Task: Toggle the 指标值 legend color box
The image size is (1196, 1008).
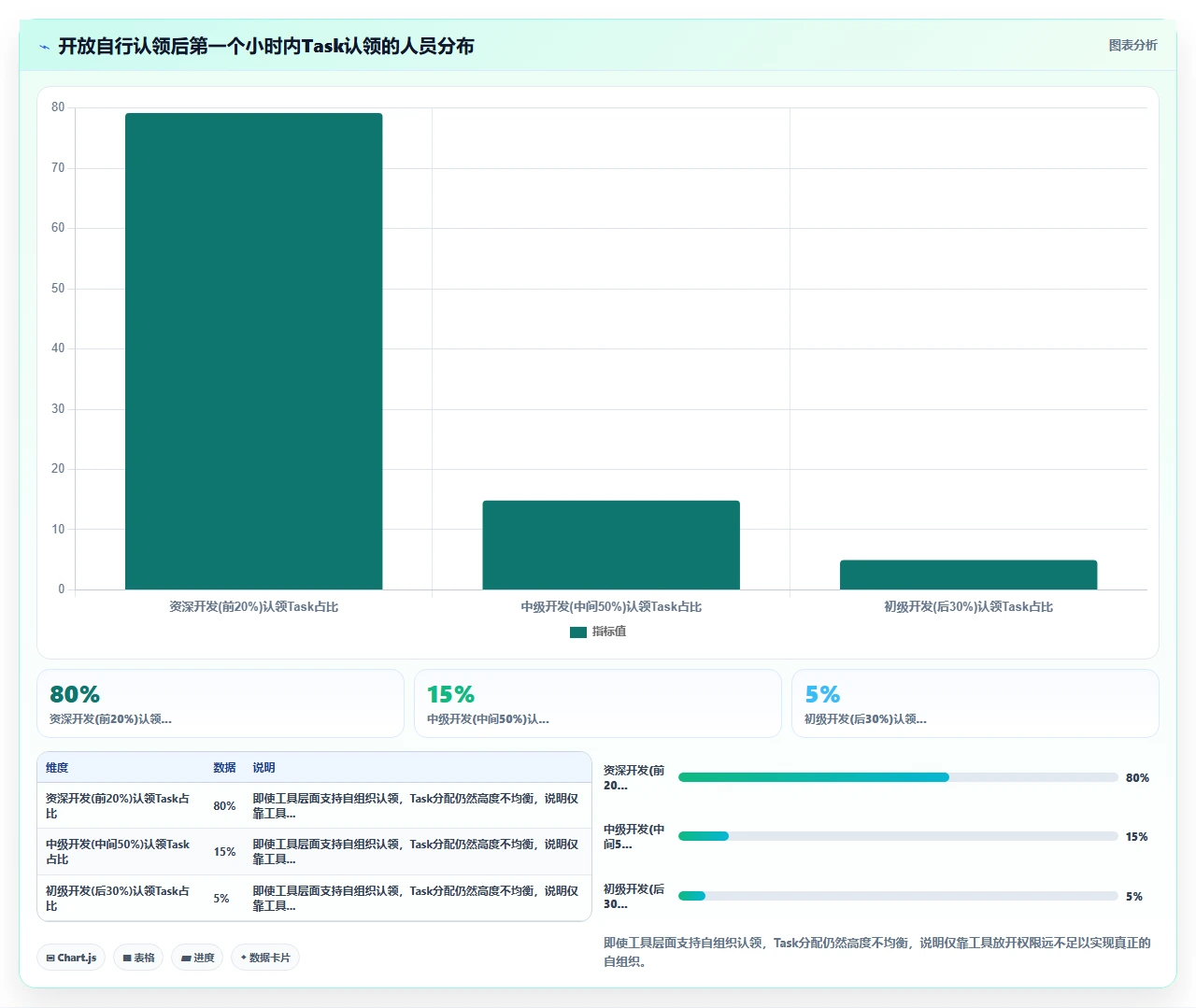Action: tap(578, 632)
